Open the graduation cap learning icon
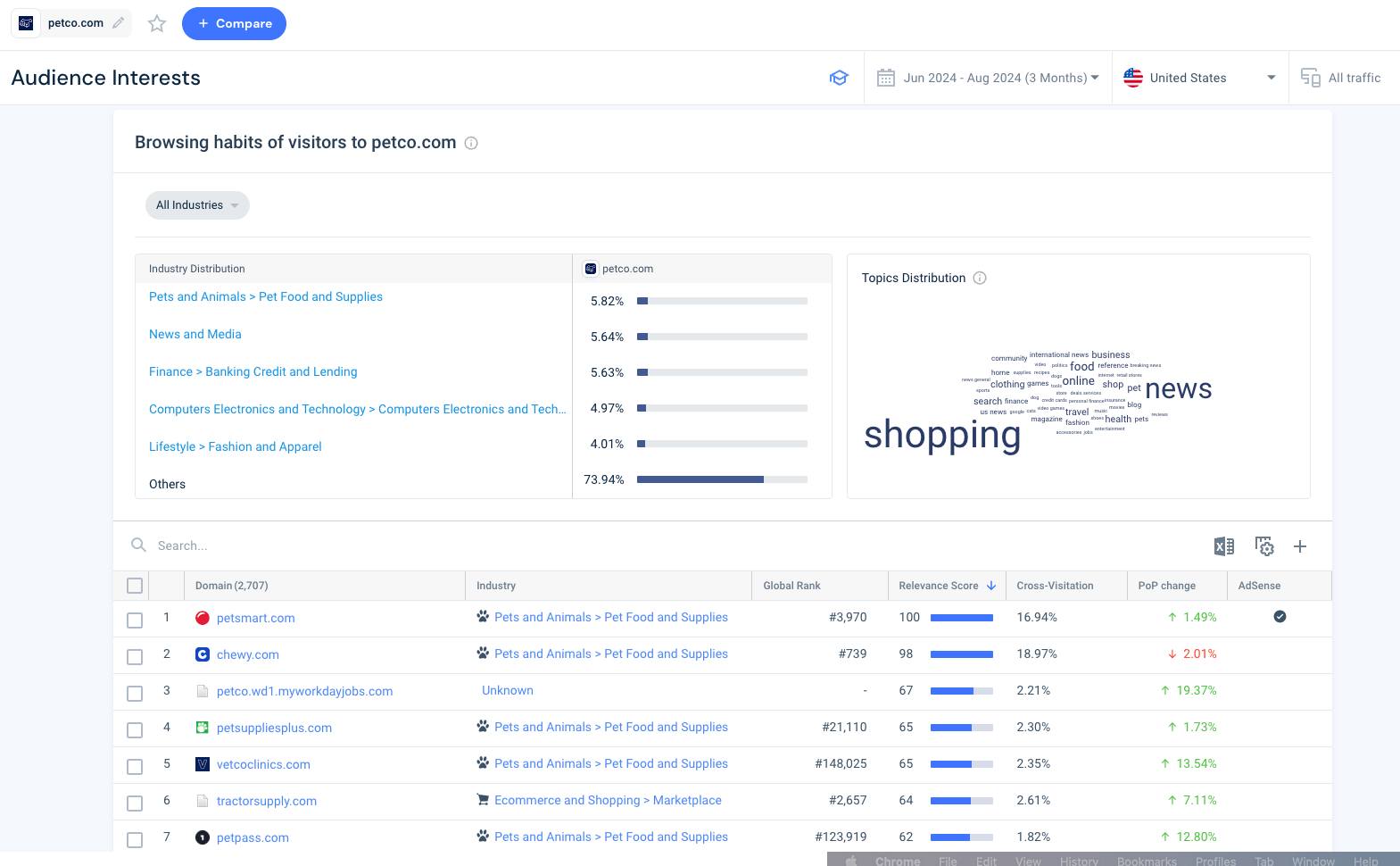Image resolution: width=1400 pixels, height=866 pixels. tap(839, 78)
